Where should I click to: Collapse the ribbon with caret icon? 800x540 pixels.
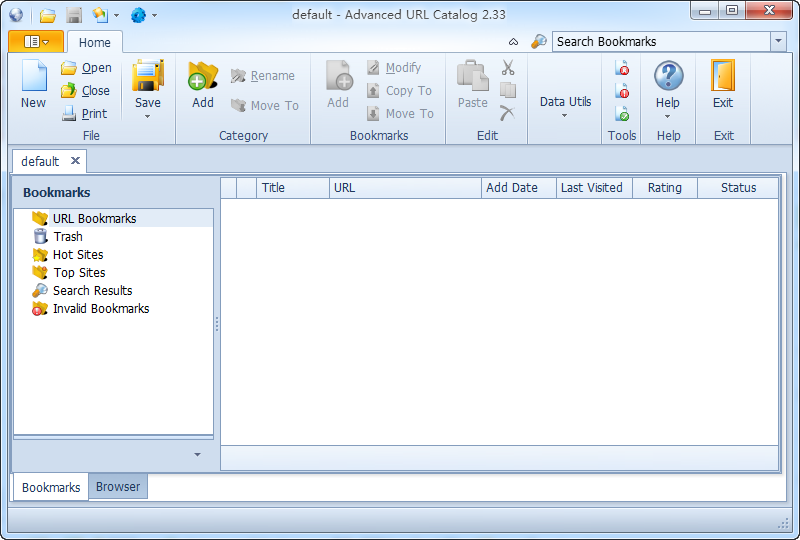point(513,42)
